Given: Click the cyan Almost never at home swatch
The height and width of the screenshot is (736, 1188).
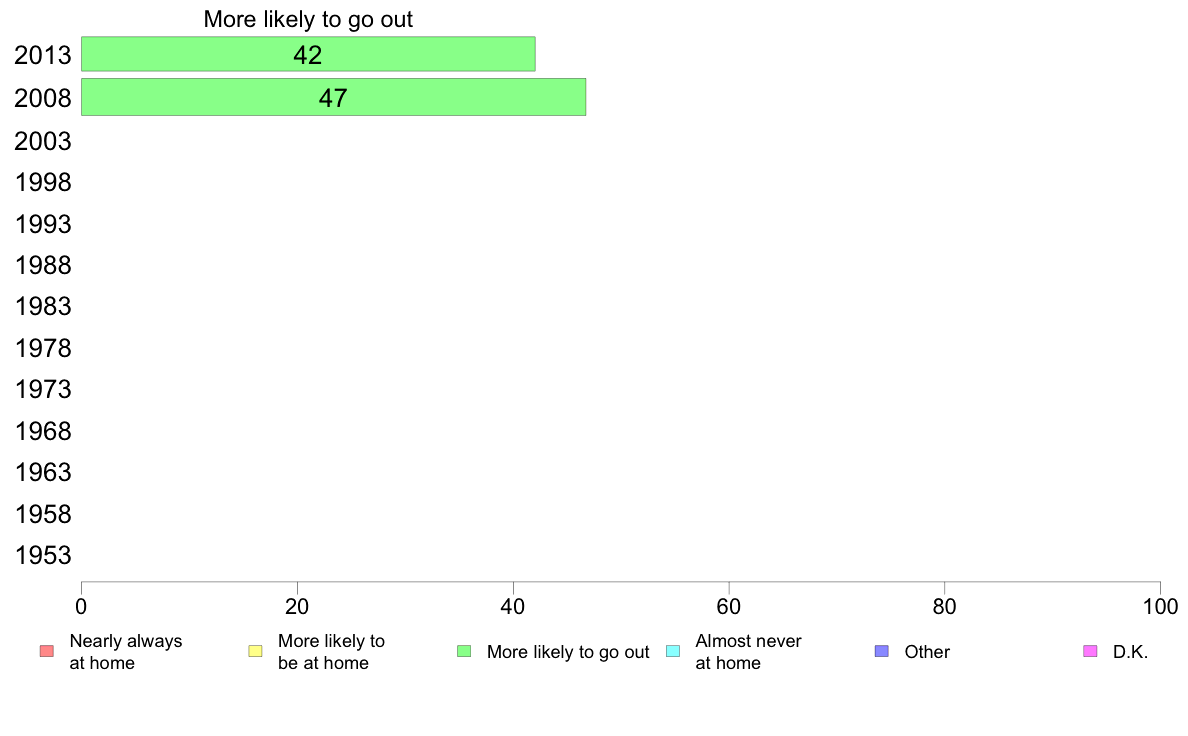Looking at the screenshot, I should point(673,651).
